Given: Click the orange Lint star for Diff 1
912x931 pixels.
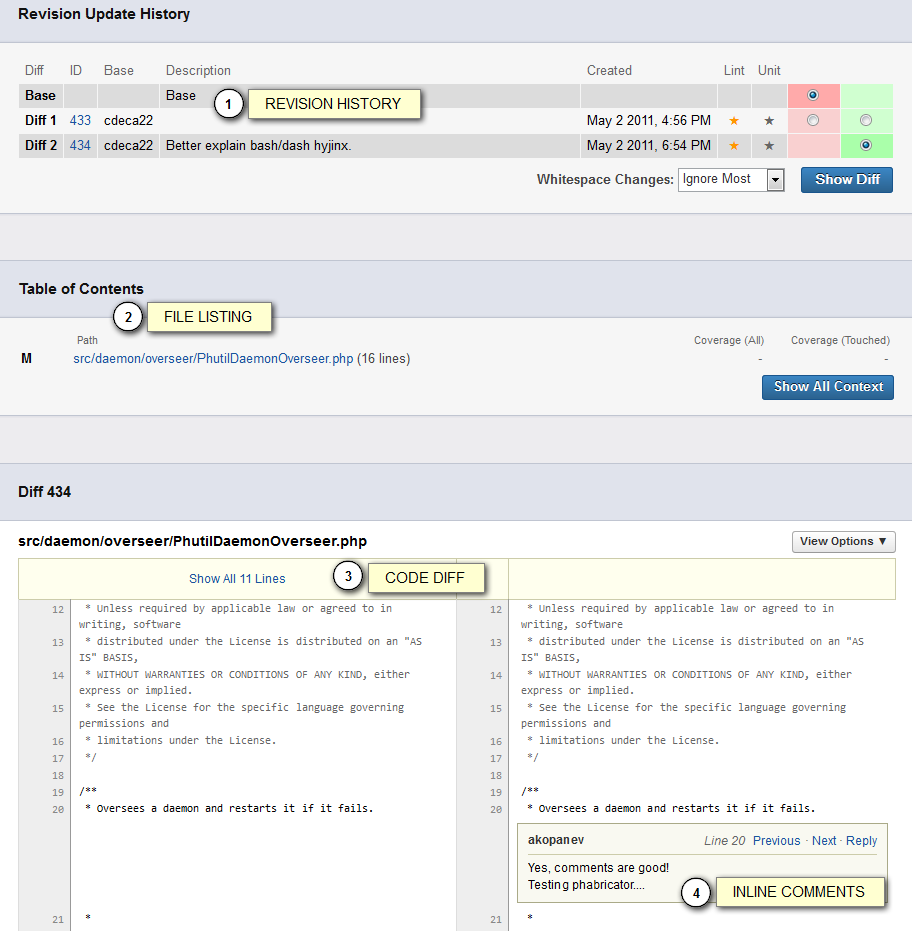Looking at the screenshot, I should [x=734, y=120].
